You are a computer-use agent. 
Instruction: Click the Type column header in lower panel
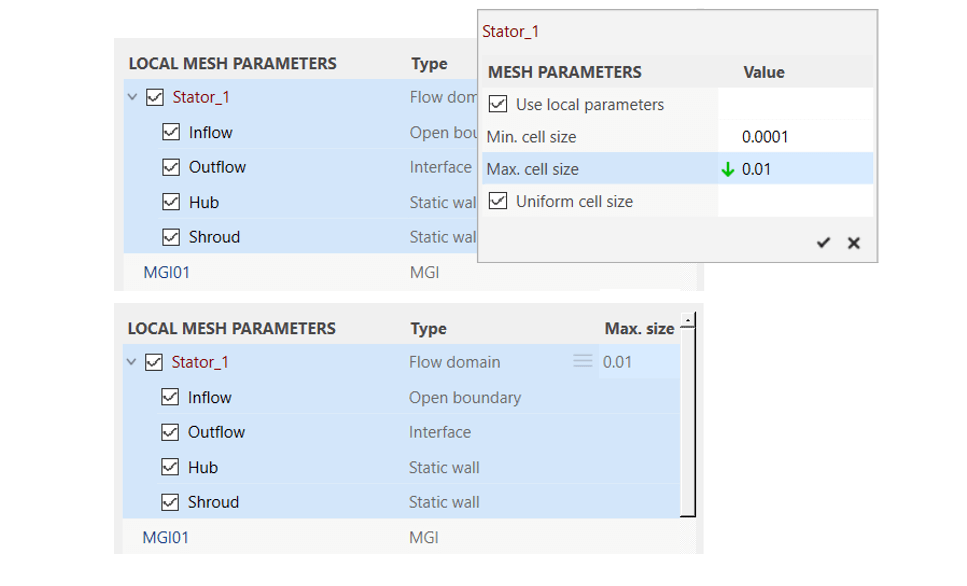[429, 329]
